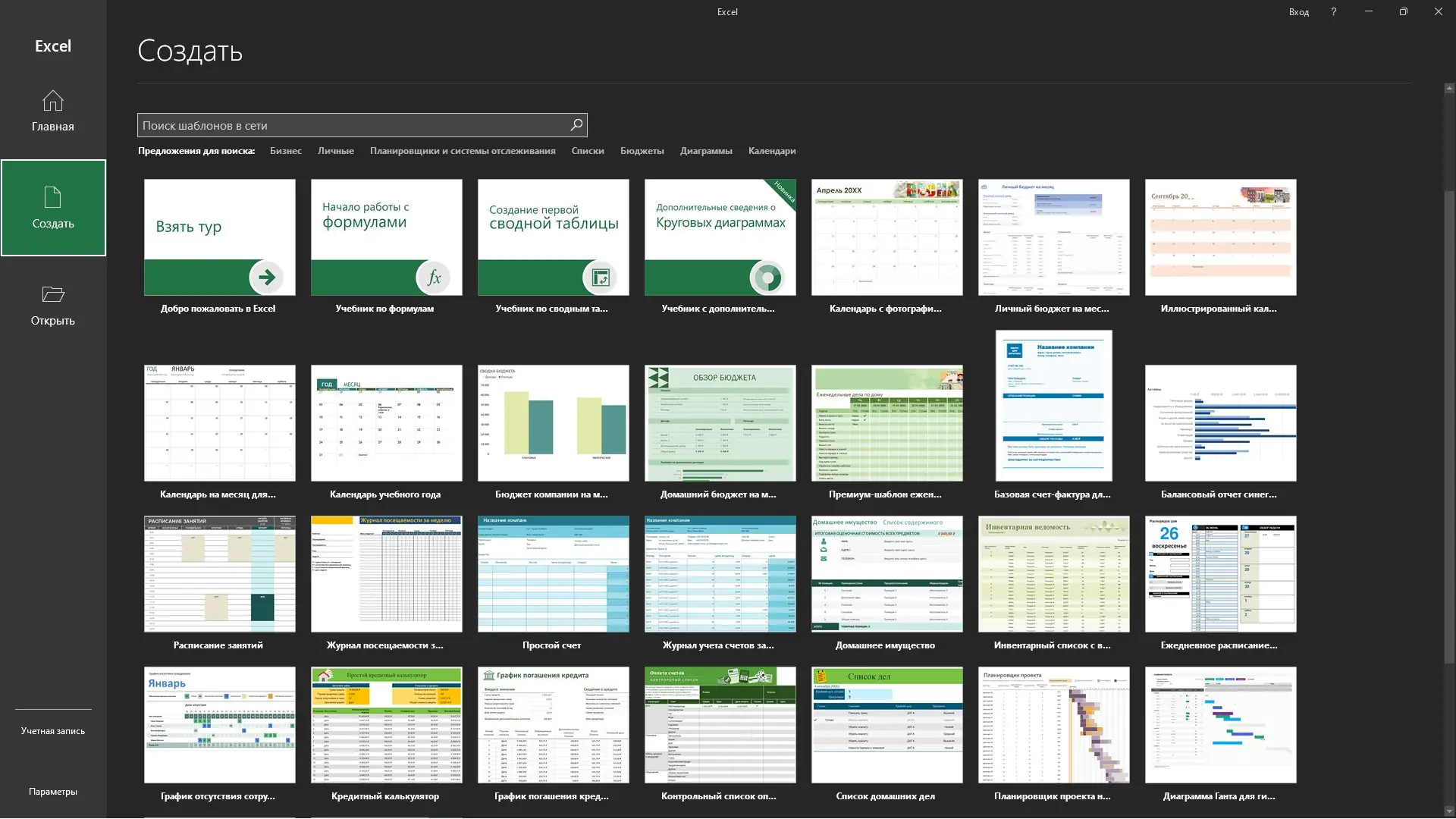Image resolution: width=1456 pixels, height=819 pixels.
Task: Click pivot table icon on tutorial tile
Action: (600, 278)
